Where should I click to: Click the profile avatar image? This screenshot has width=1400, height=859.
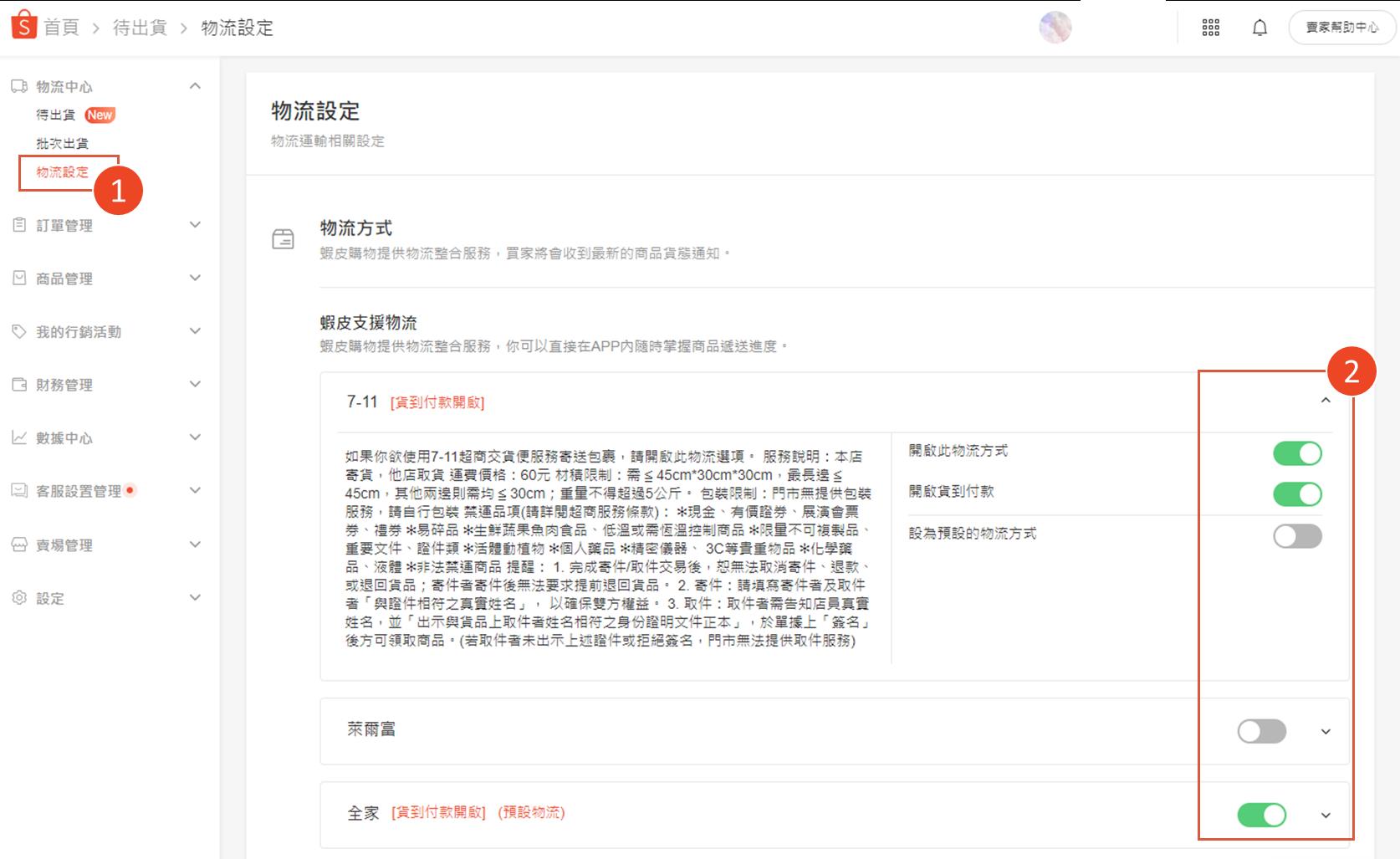pyautogui.click(x=1055, y=27)
